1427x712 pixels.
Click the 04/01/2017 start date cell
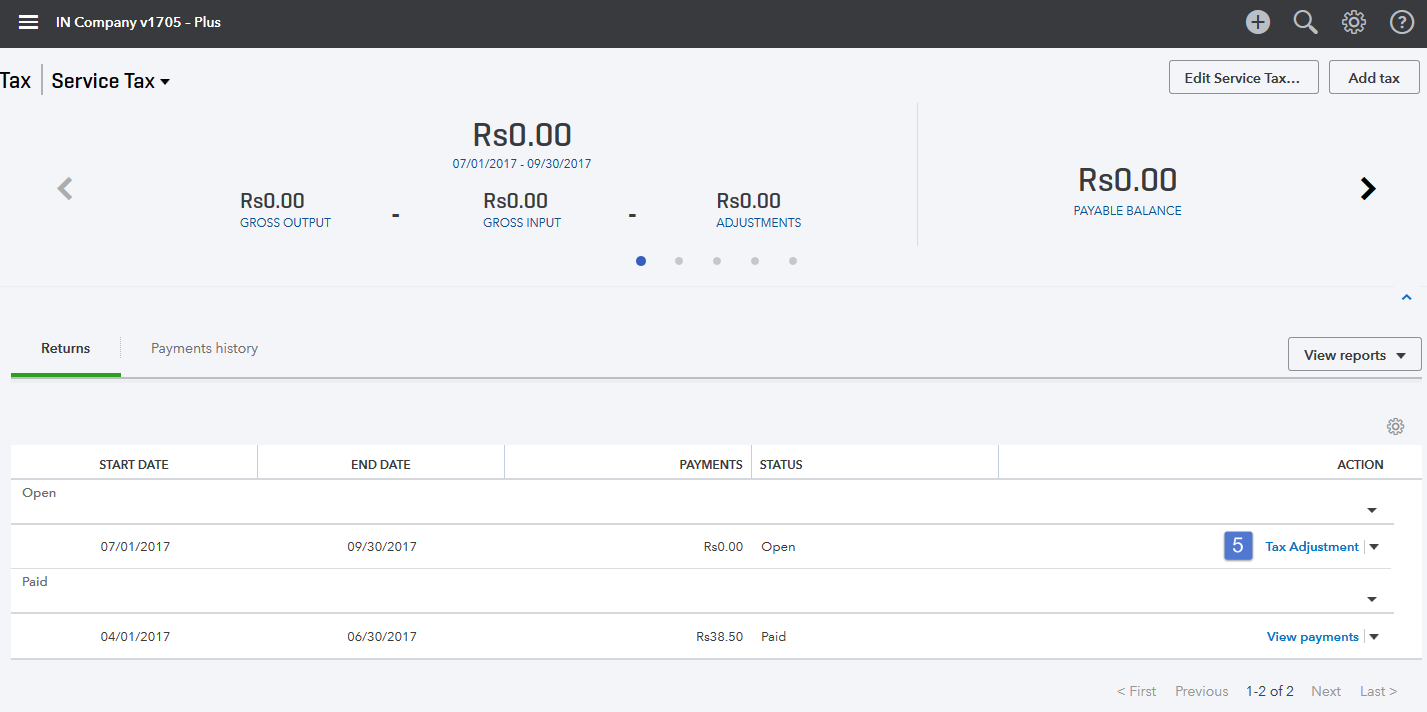(135, 637)
